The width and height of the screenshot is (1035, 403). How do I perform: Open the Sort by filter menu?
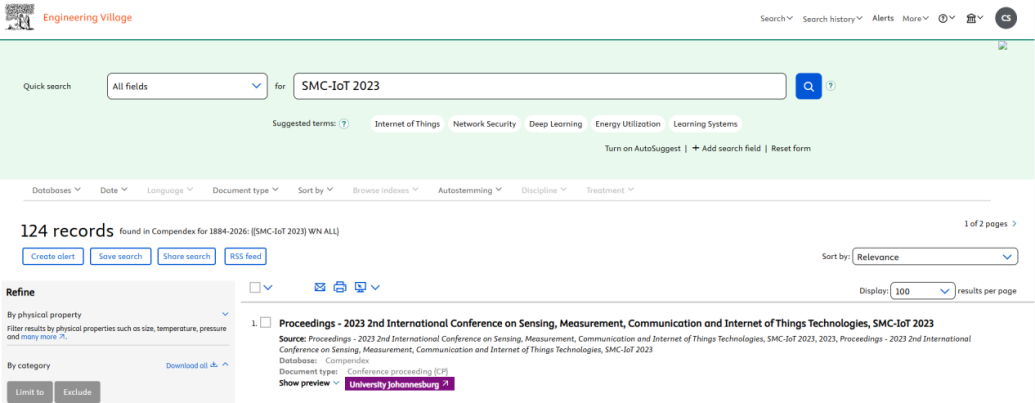tap(316, 190)
